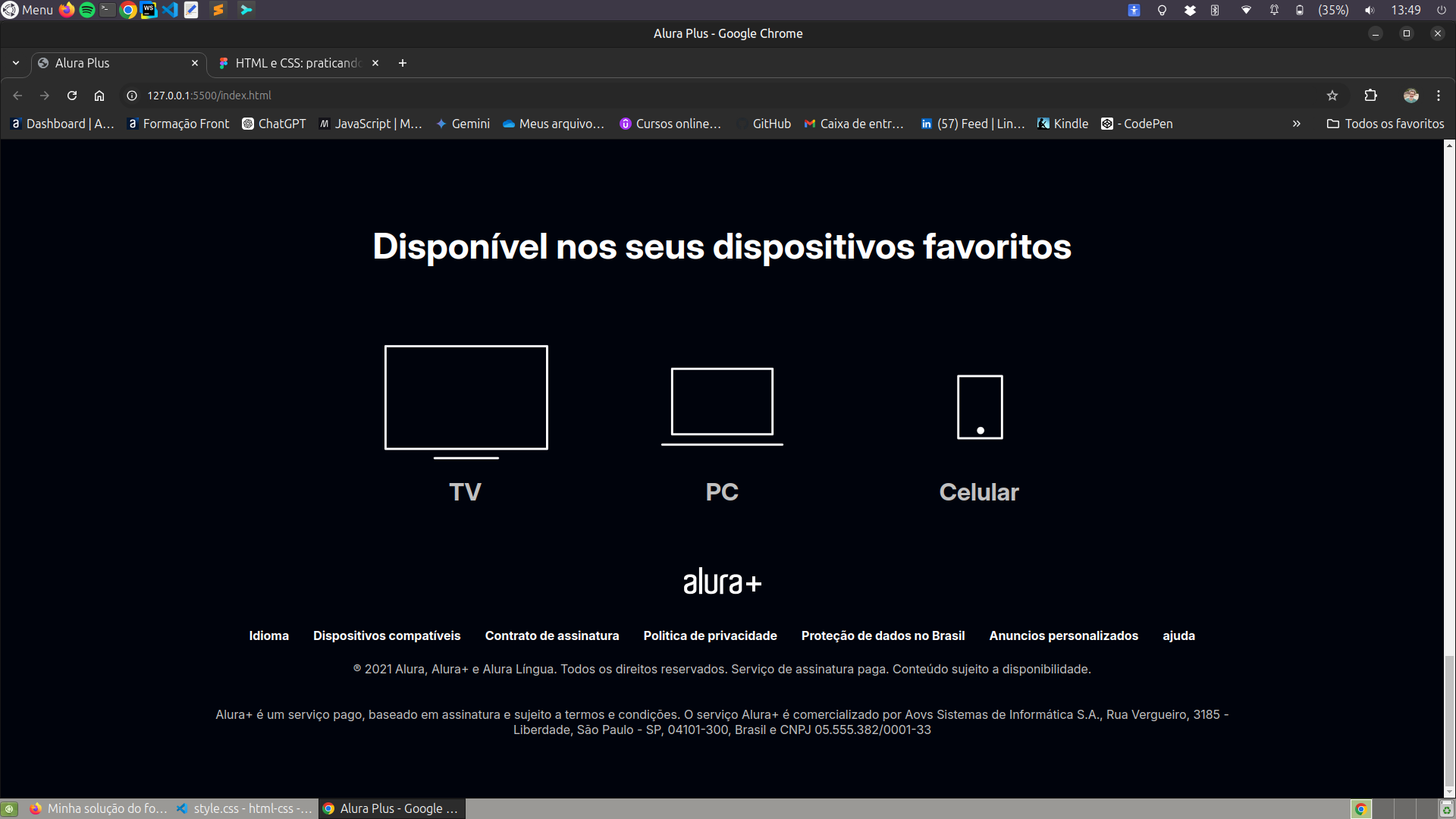Open the Formação Front bookmark
The width and height of the screenshot is (1456, 819).
tap(178, 124)
